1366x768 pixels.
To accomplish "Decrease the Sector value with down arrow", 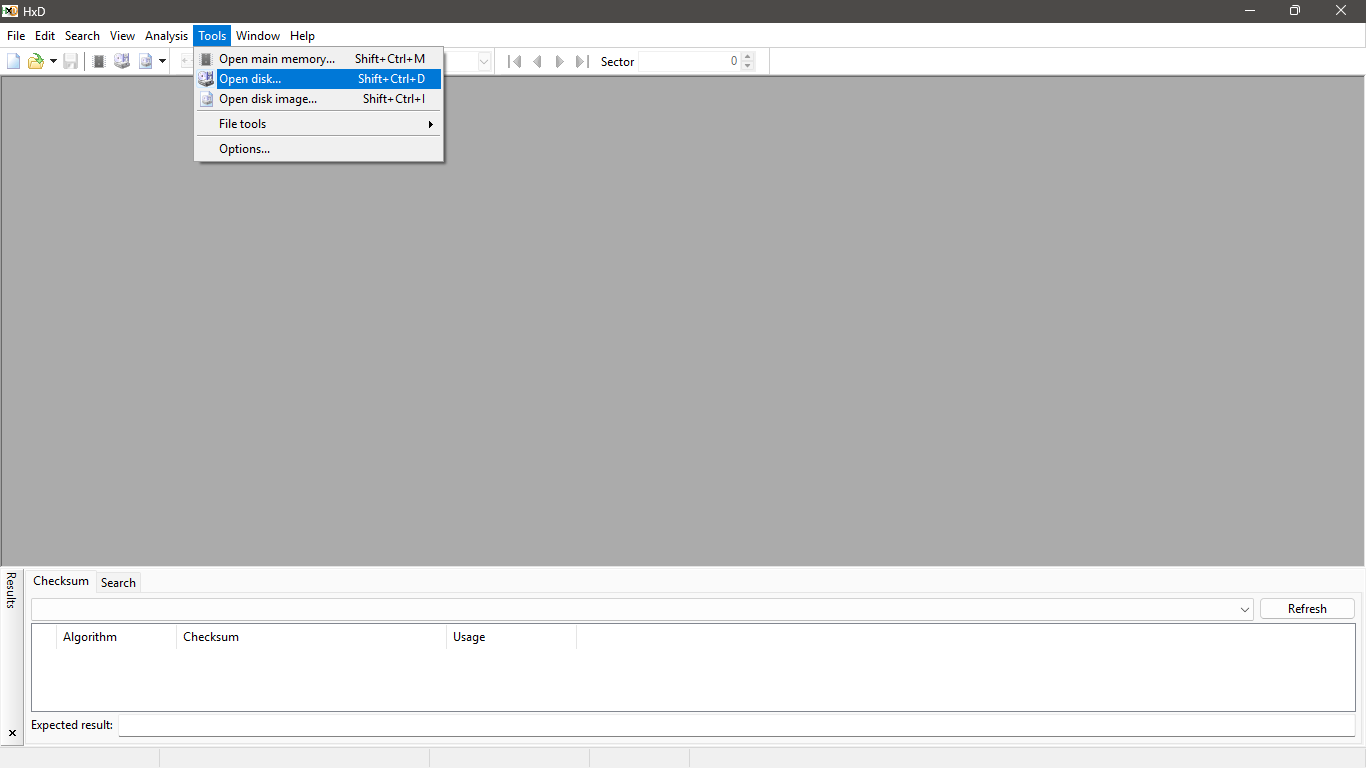I will (x=748, y=67).
